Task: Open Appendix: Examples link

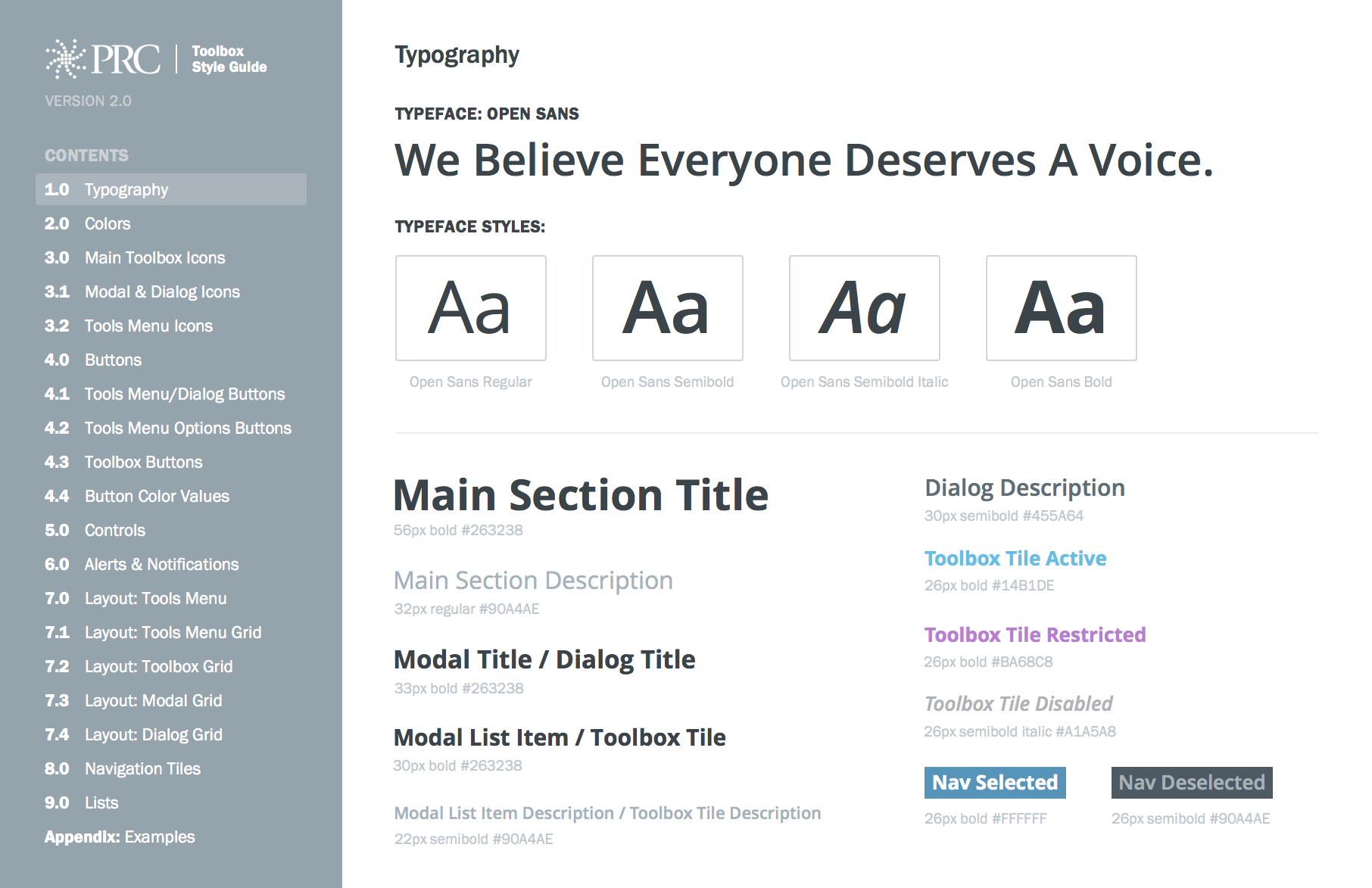Action: click(x=120, y=837)
